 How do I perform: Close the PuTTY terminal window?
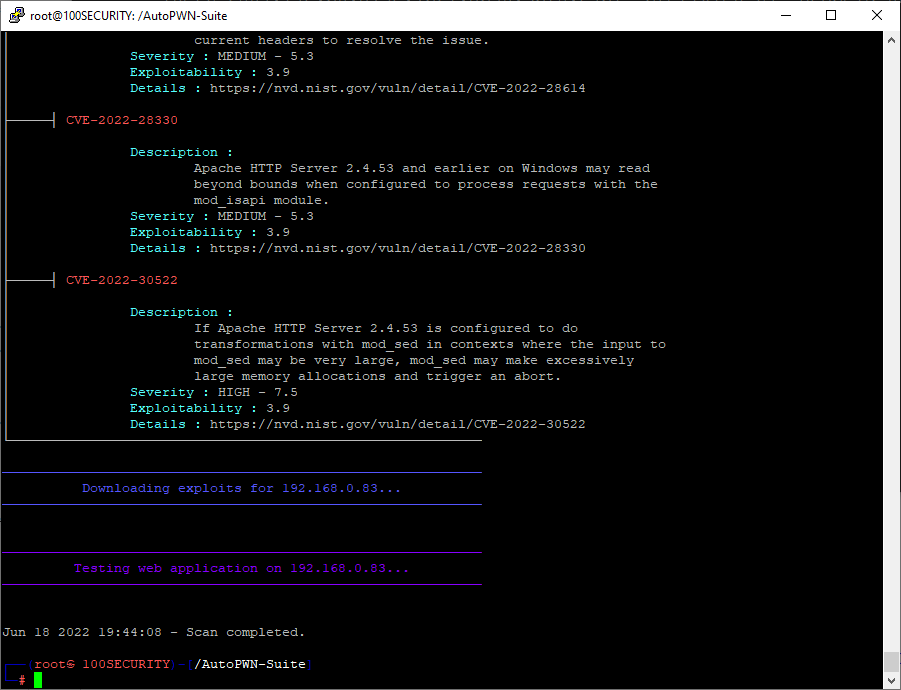click(876, 16)
